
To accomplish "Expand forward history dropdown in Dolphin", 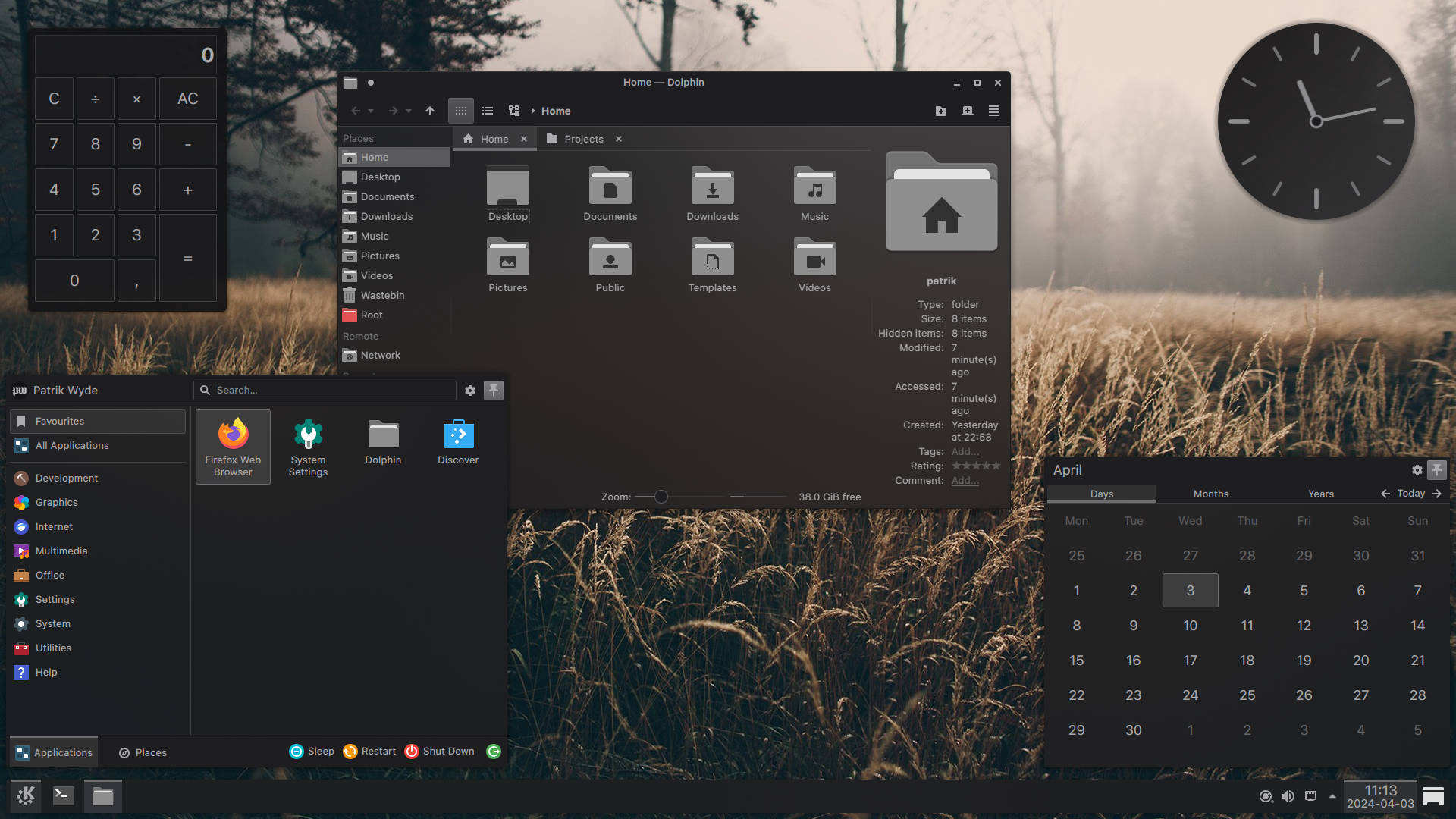I will tap(408, 111).
